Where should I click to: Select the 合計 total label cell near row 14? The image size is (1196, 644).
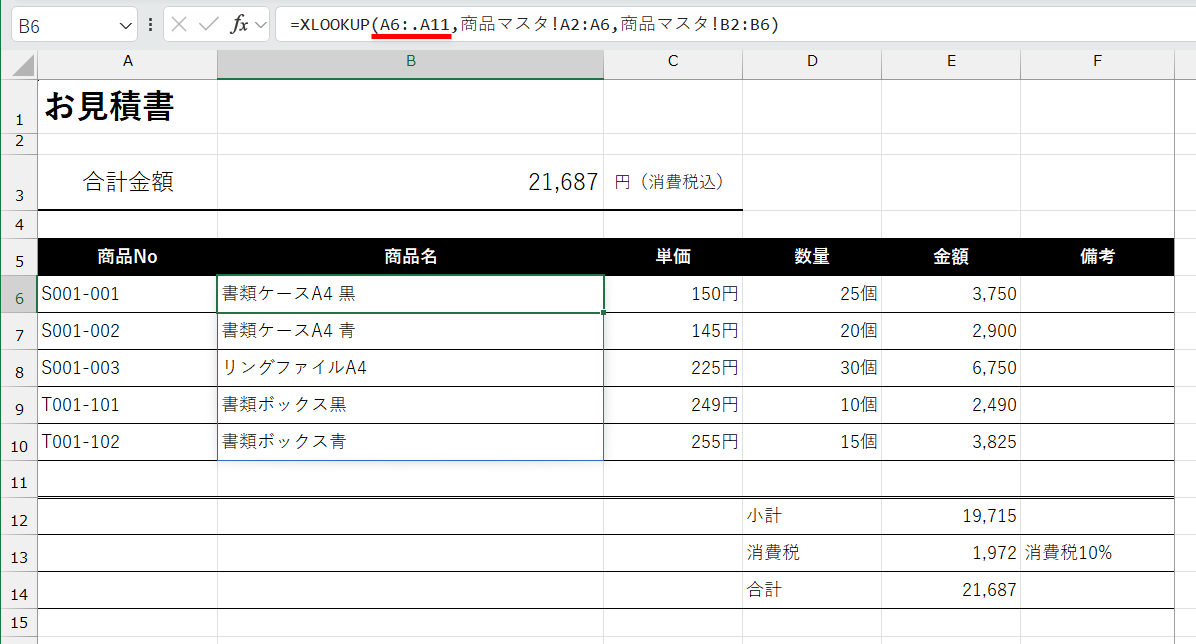click(811, 589)
